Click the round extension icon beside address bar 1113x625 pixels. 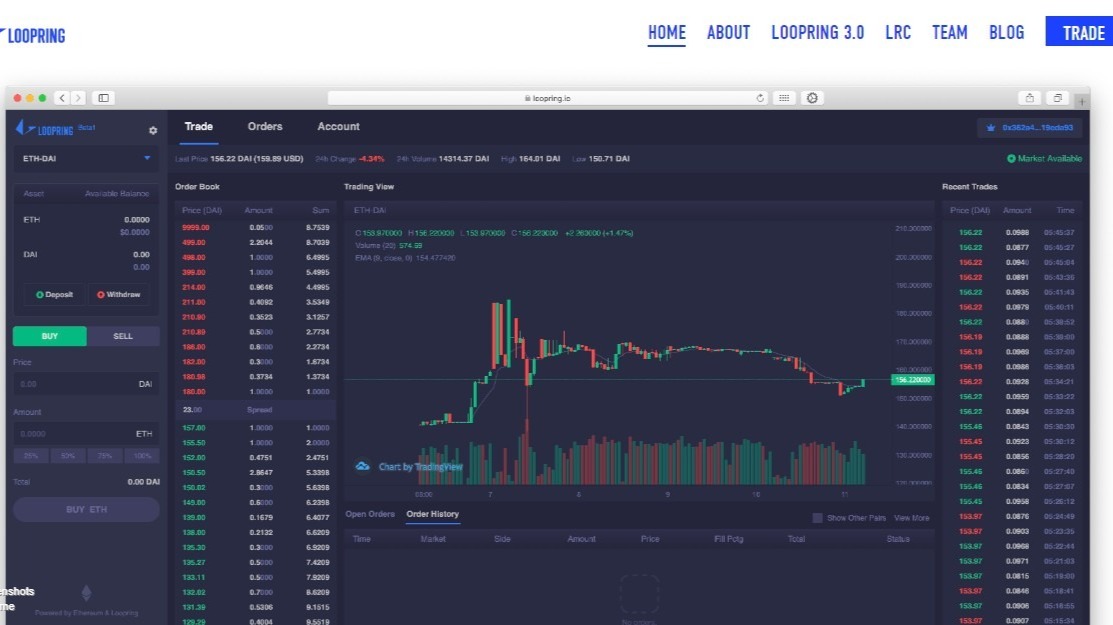point(812,98)
